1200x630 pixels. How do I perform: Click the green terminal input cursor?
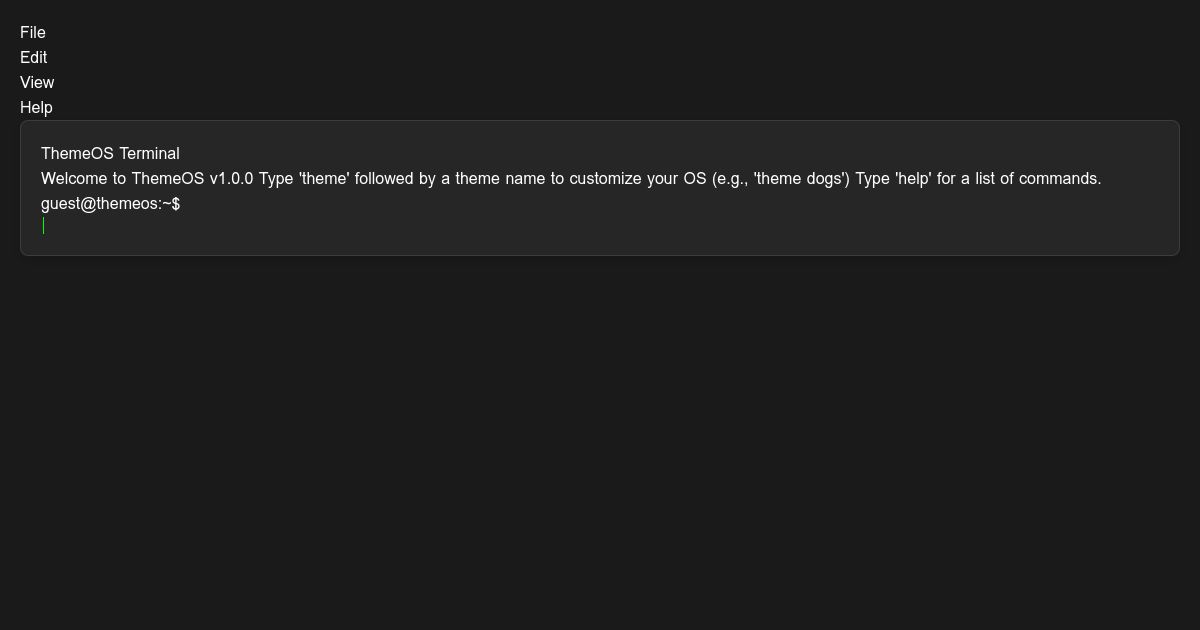[44, 226]
